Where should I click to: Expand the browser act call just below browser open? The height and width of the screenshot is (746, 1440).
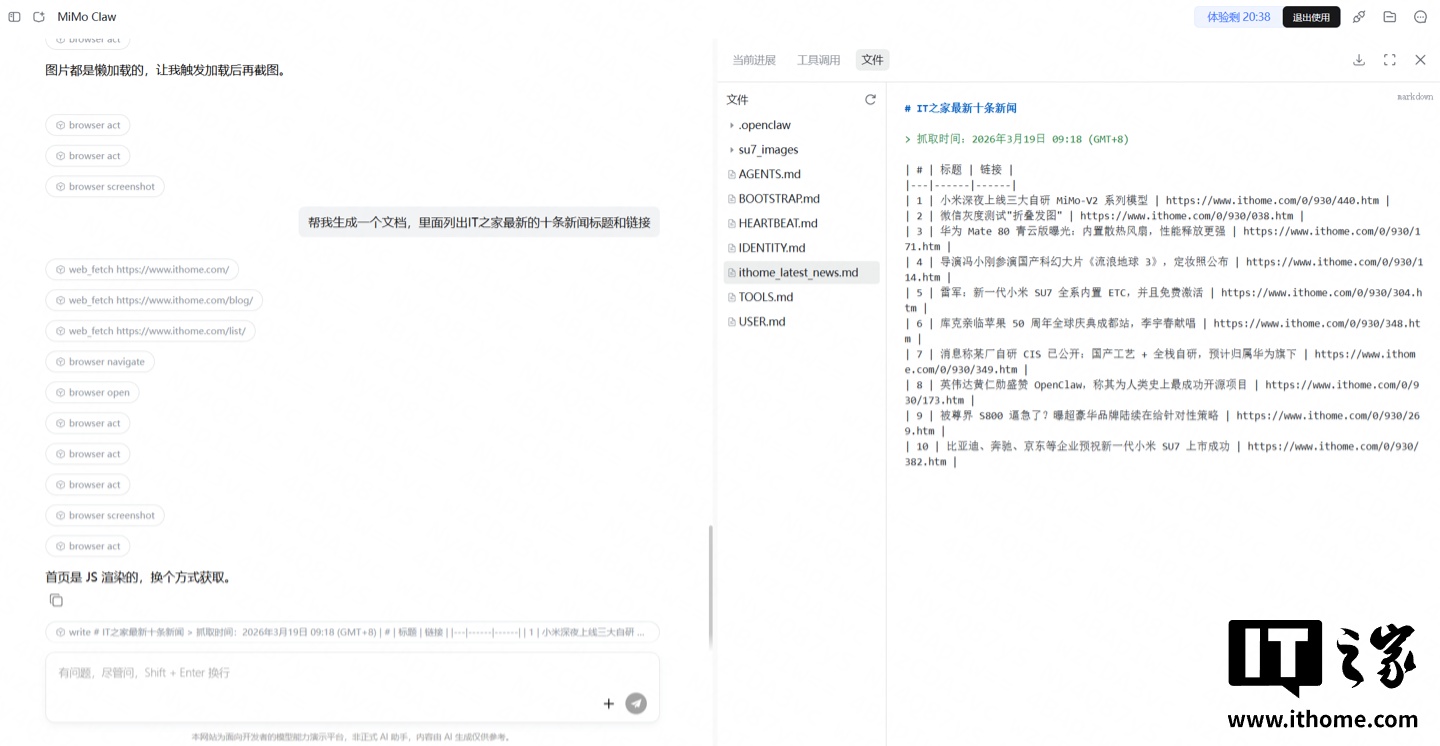88,423
